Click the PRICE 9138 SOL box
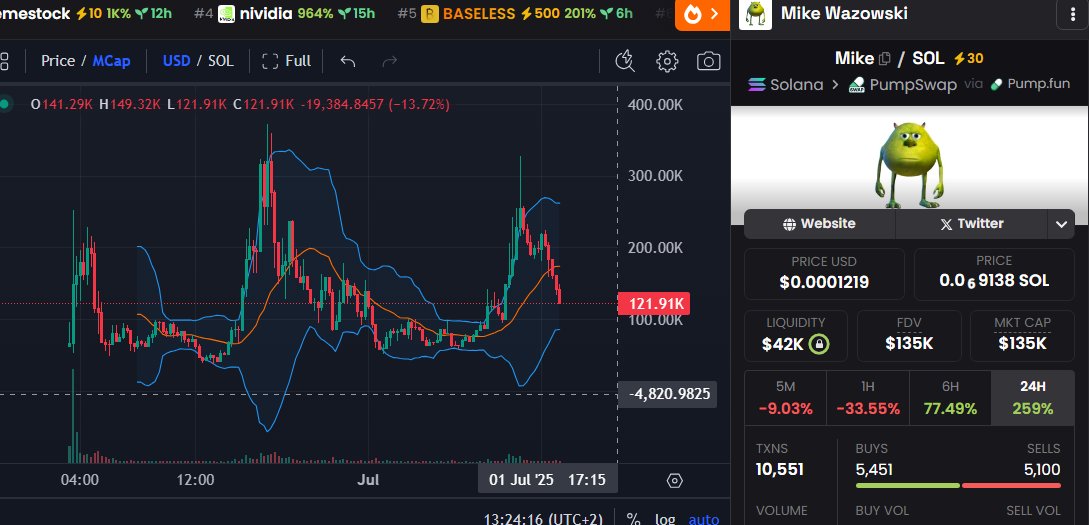Image resolution: width=1089 pixels, height=525 pixels. click(994, 274)
